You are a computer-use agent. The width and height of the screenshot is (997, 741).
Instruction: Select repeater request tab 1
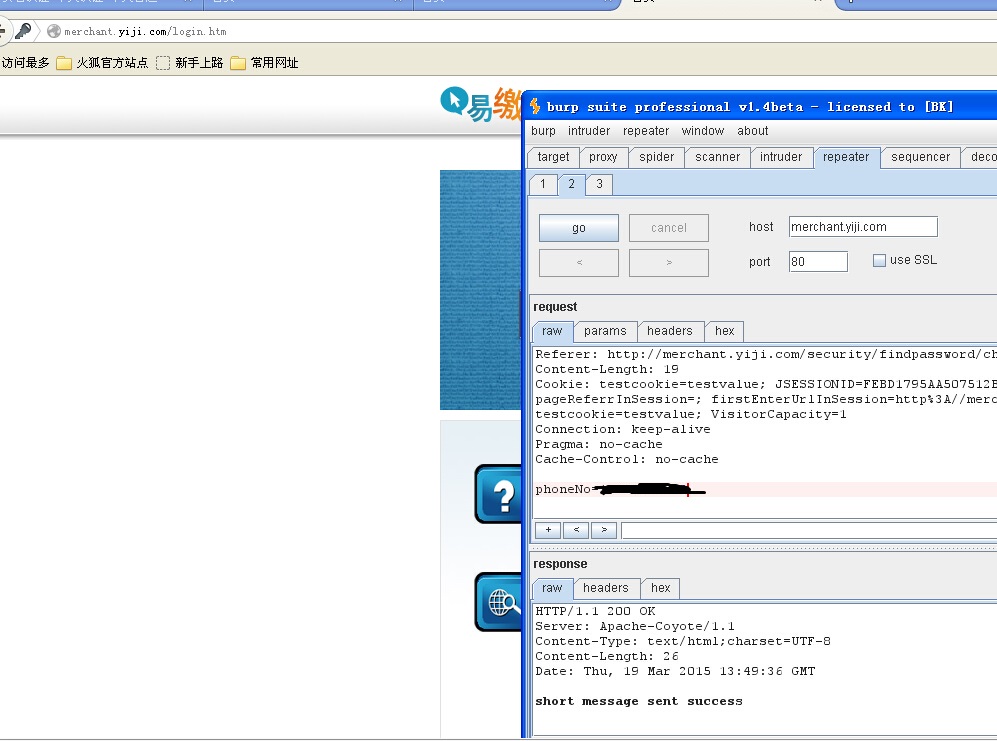point(542,184)
